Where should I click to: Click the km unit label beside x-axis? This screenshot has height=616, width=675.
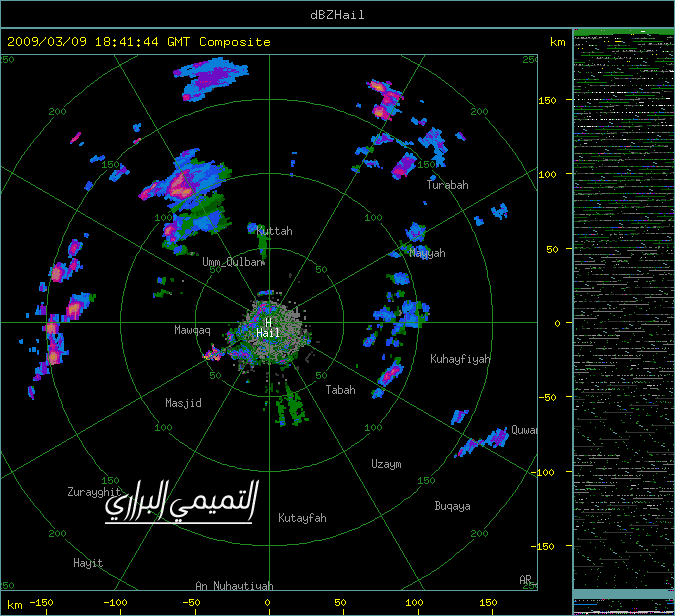coord(15,605)
